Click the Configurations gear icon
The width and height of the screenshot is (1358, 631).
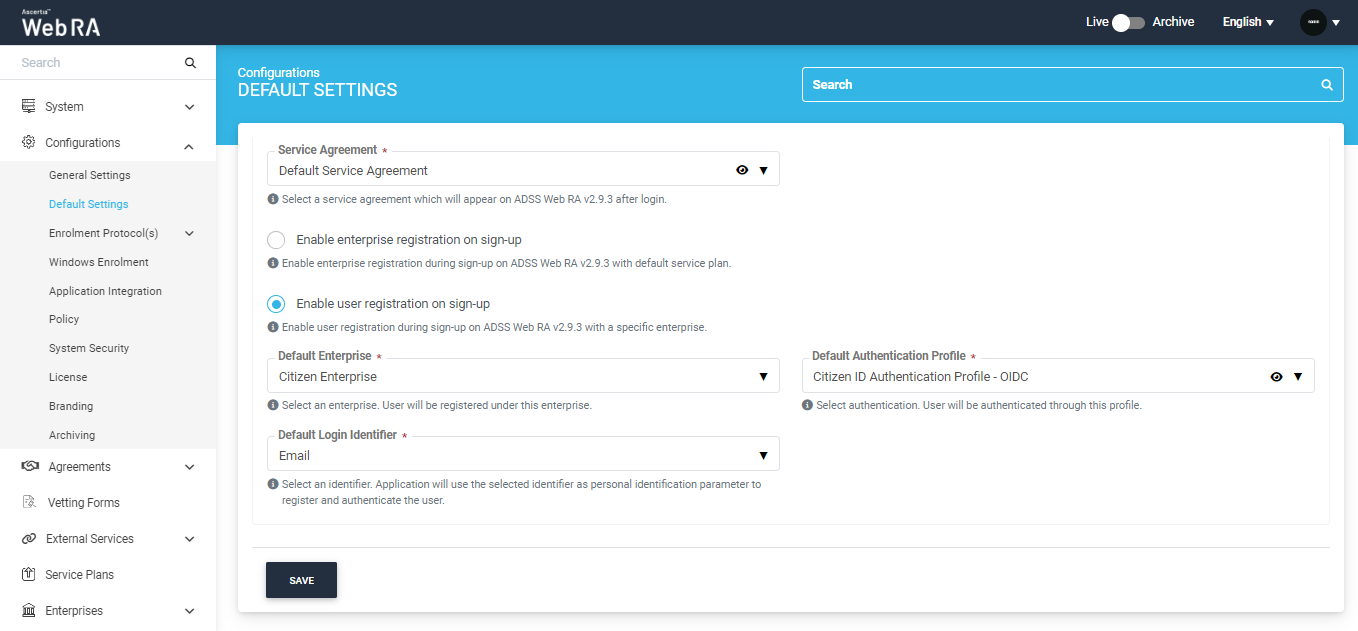(29, 143)
